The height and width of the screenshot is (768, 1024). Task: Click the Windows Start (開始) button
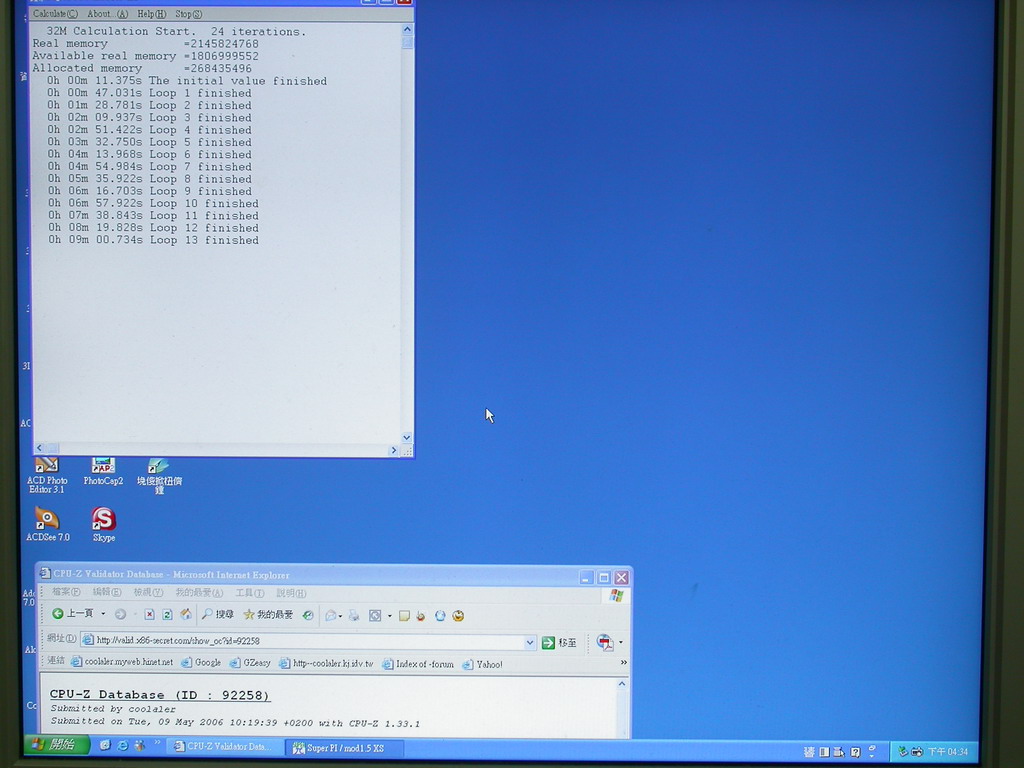click(x=56, y=744)
